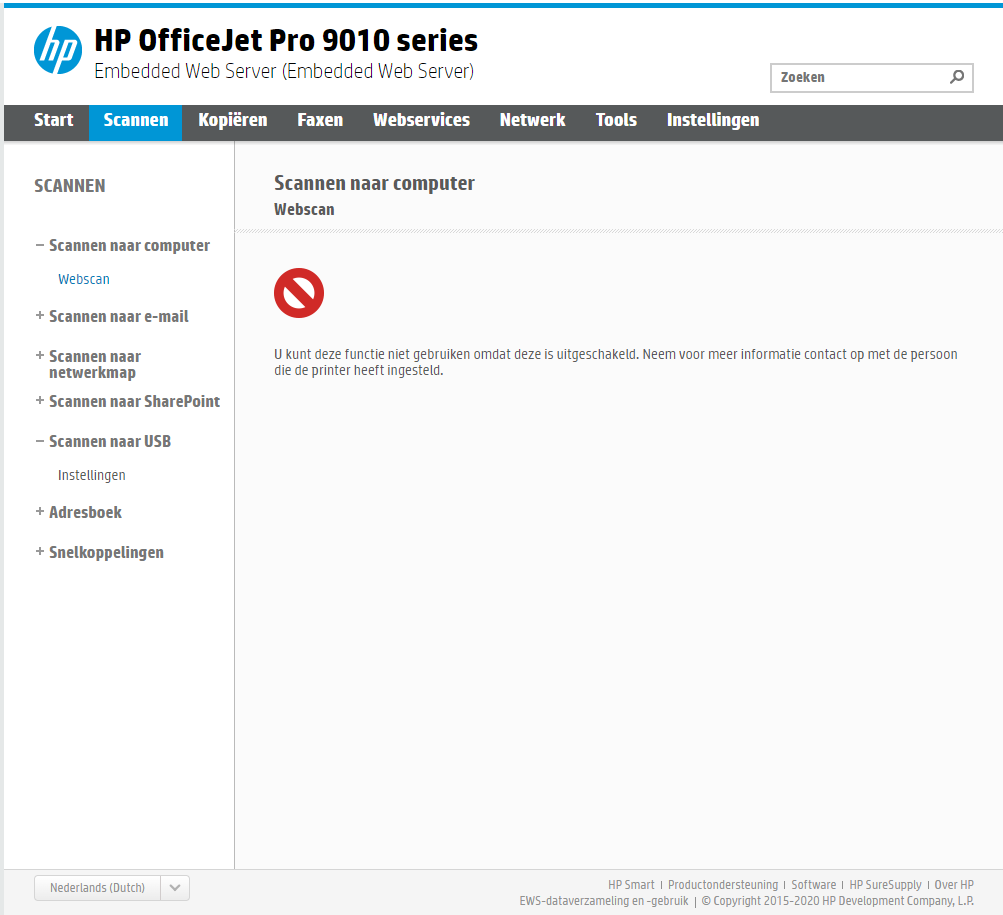Image resolution: width=1003 pixels, height=915 pixels.
Task: Click the 'Scannen naar computer' page title
Action: [374, 184]
